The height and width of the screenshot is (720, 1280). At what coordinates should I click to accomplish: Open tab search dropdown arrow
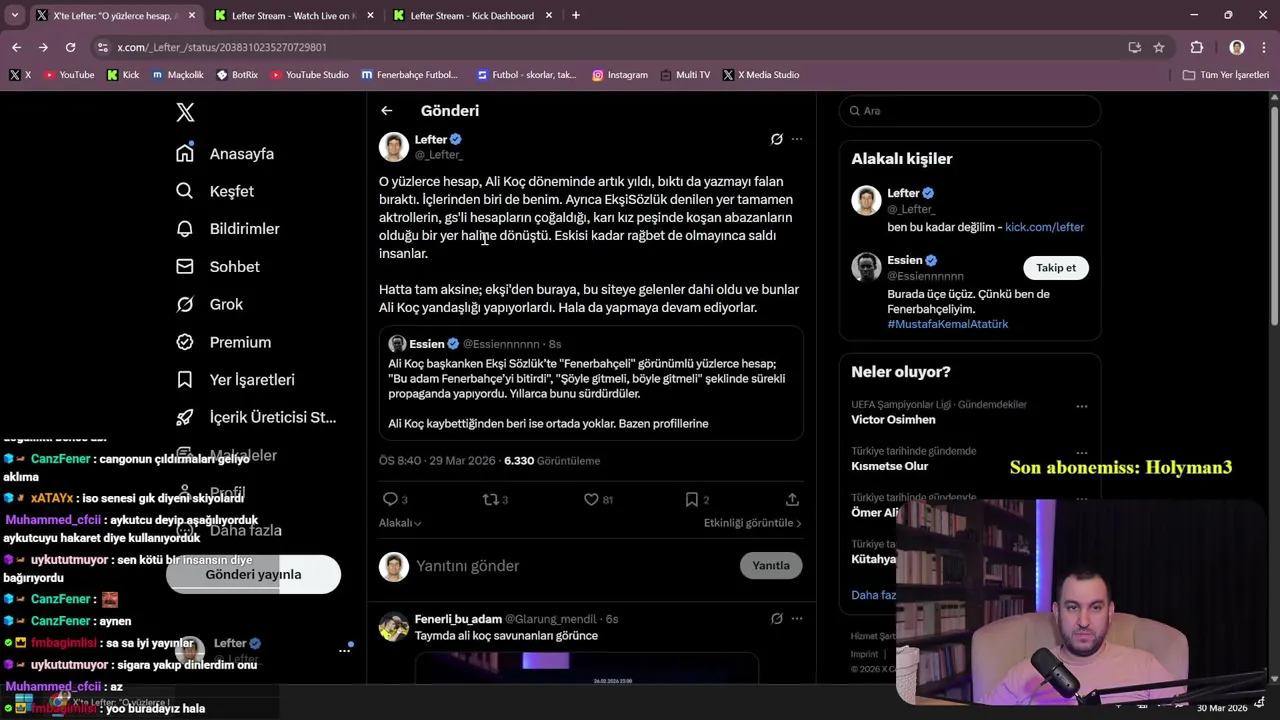coord(14,15)
